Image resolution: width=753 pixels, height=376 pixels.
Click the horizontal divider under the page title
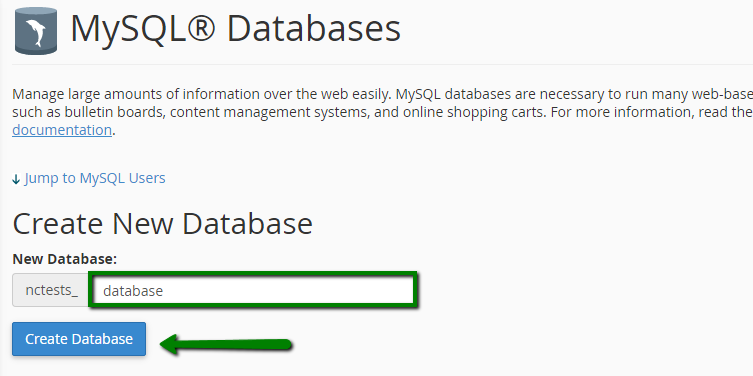382,64
